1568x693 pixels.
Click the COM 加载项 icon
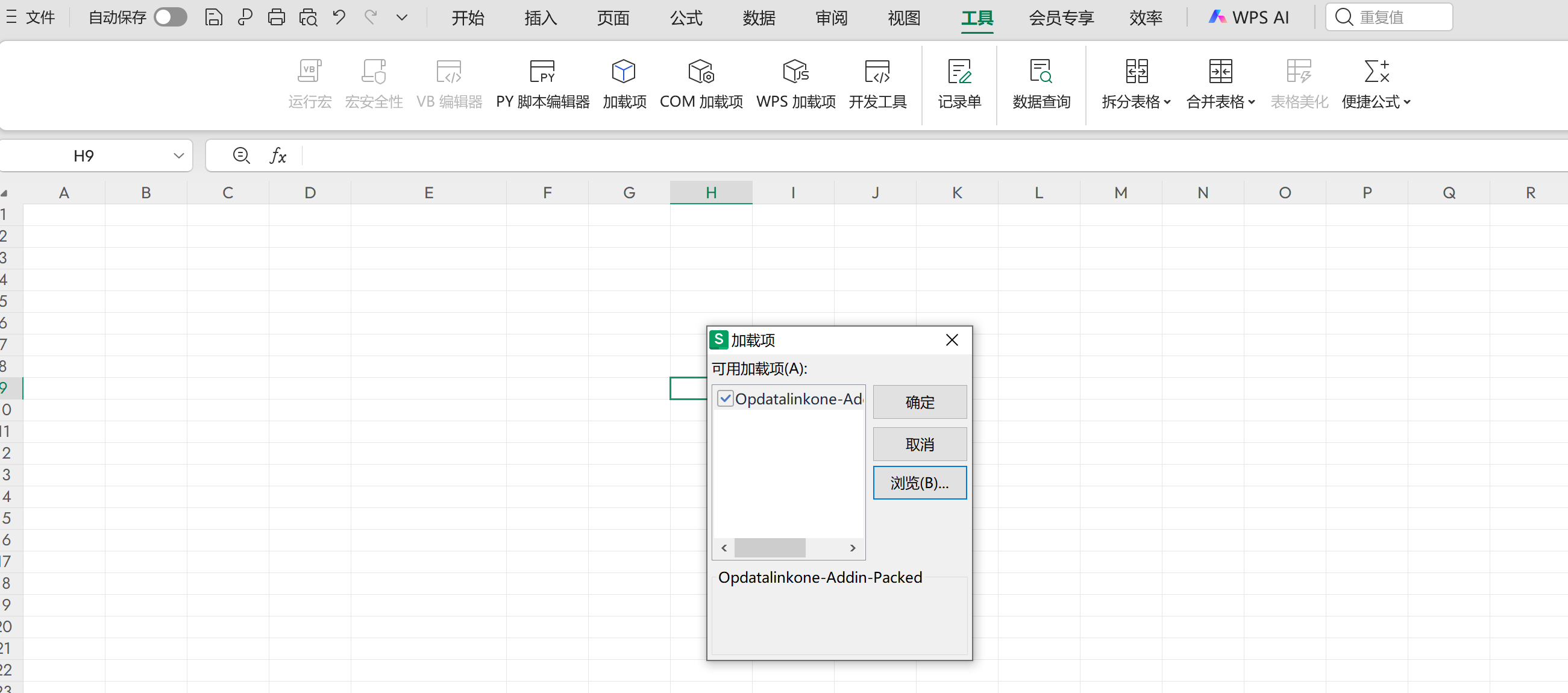(x=701, y=82)
